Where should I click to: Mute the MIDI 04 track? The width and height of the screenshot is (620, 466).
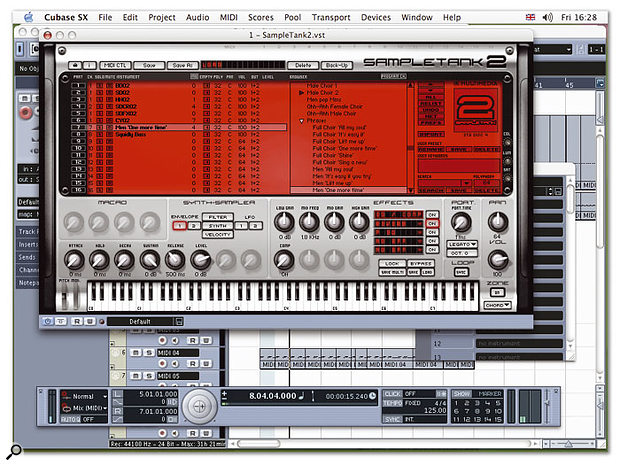pos(135,353)
